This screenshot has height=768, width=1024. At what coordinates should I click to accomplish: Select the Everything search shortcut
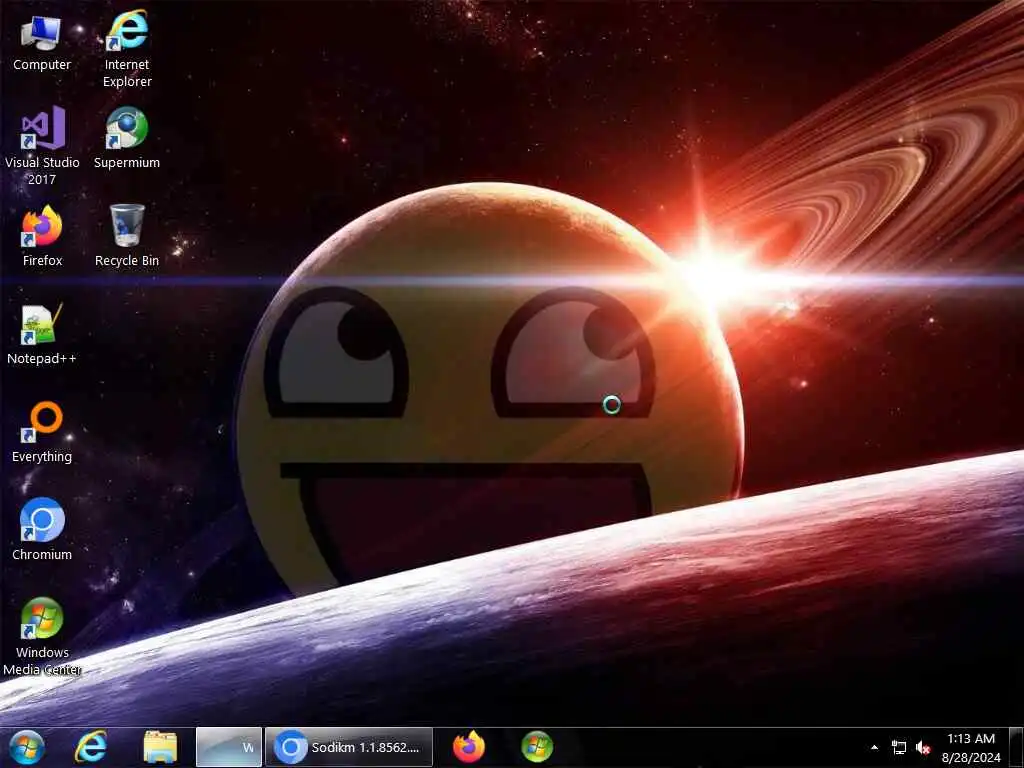tap(42, 432)
